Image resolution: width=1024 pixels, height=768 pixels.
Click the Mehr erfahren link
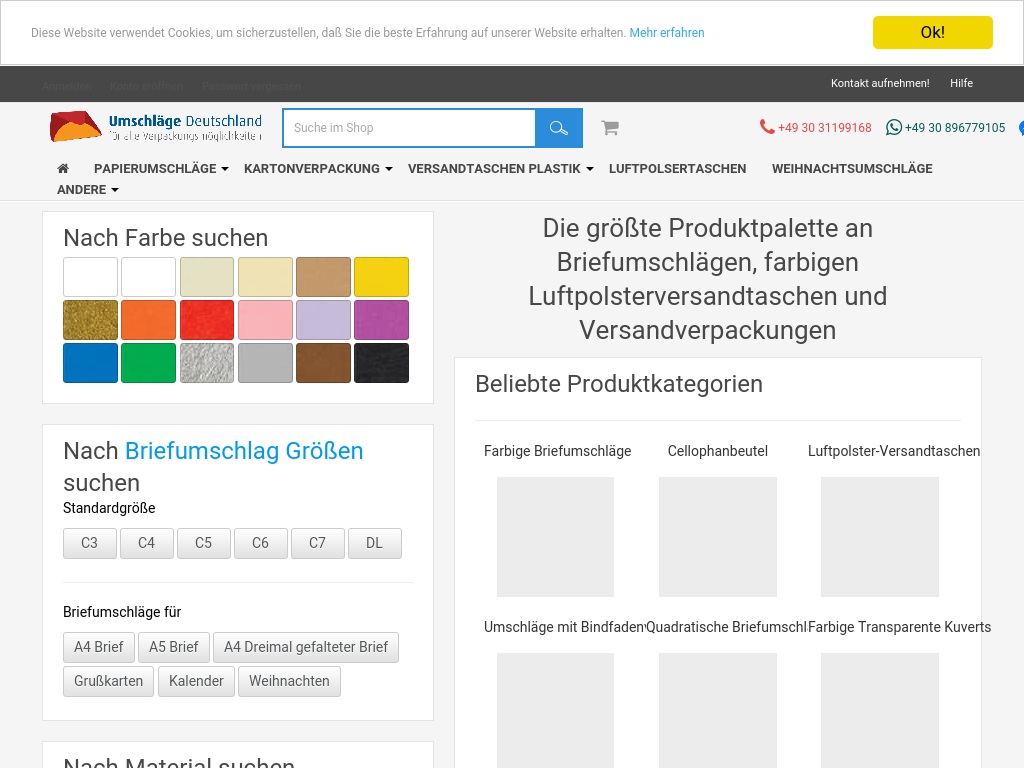point(667,33)
